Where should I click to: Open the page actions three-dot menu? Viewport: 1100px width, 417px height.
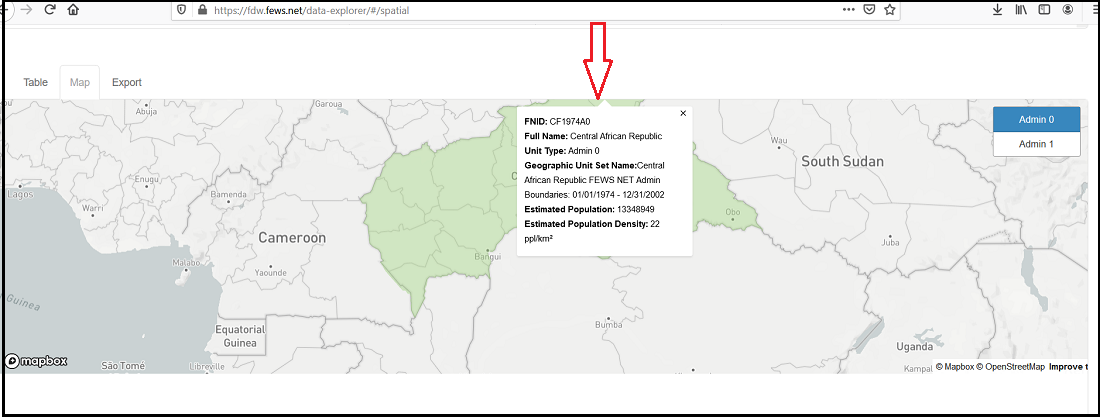(x=848, y=10)
